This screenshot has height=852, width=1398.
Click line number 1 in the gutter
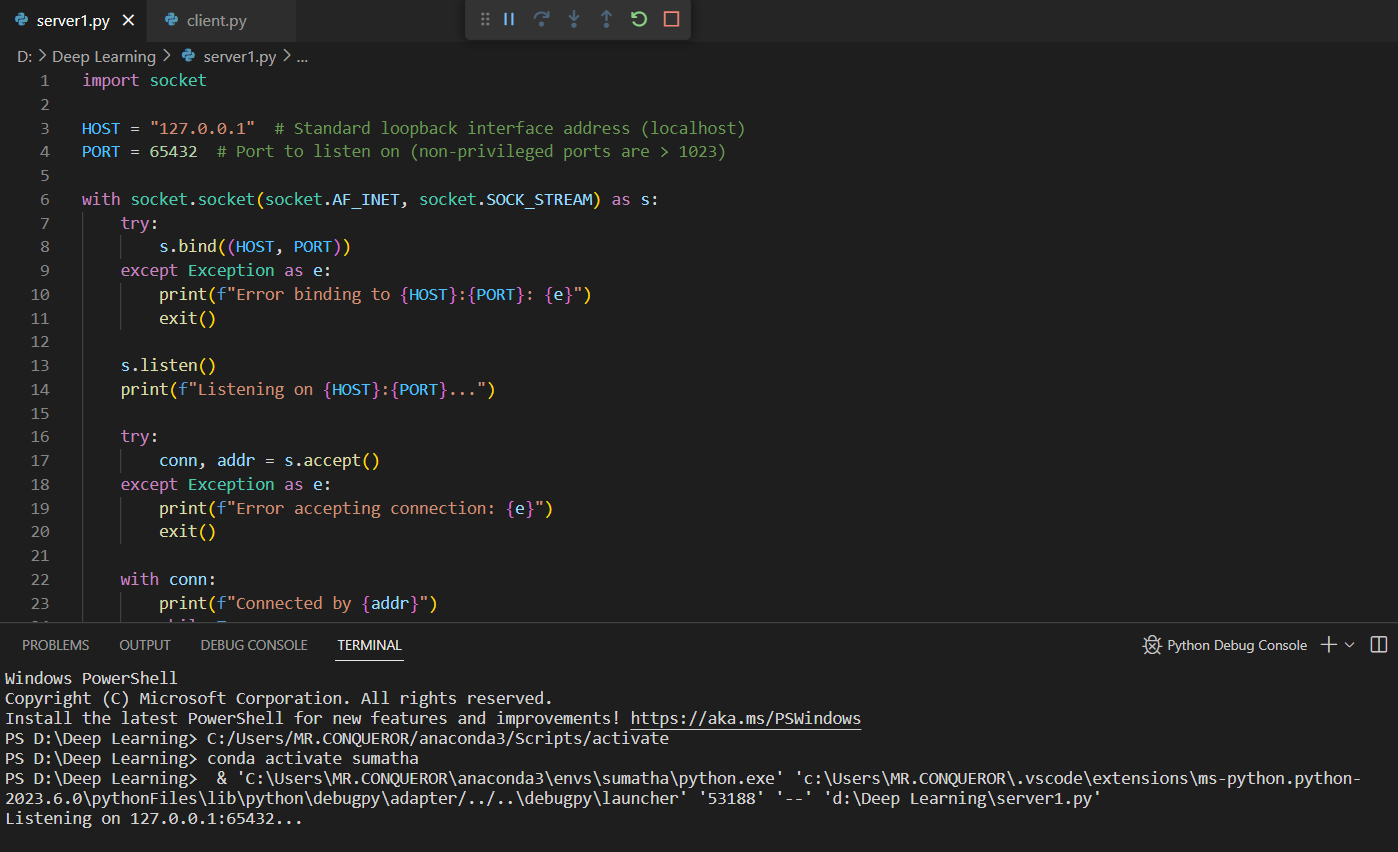[x=44, y=80]
